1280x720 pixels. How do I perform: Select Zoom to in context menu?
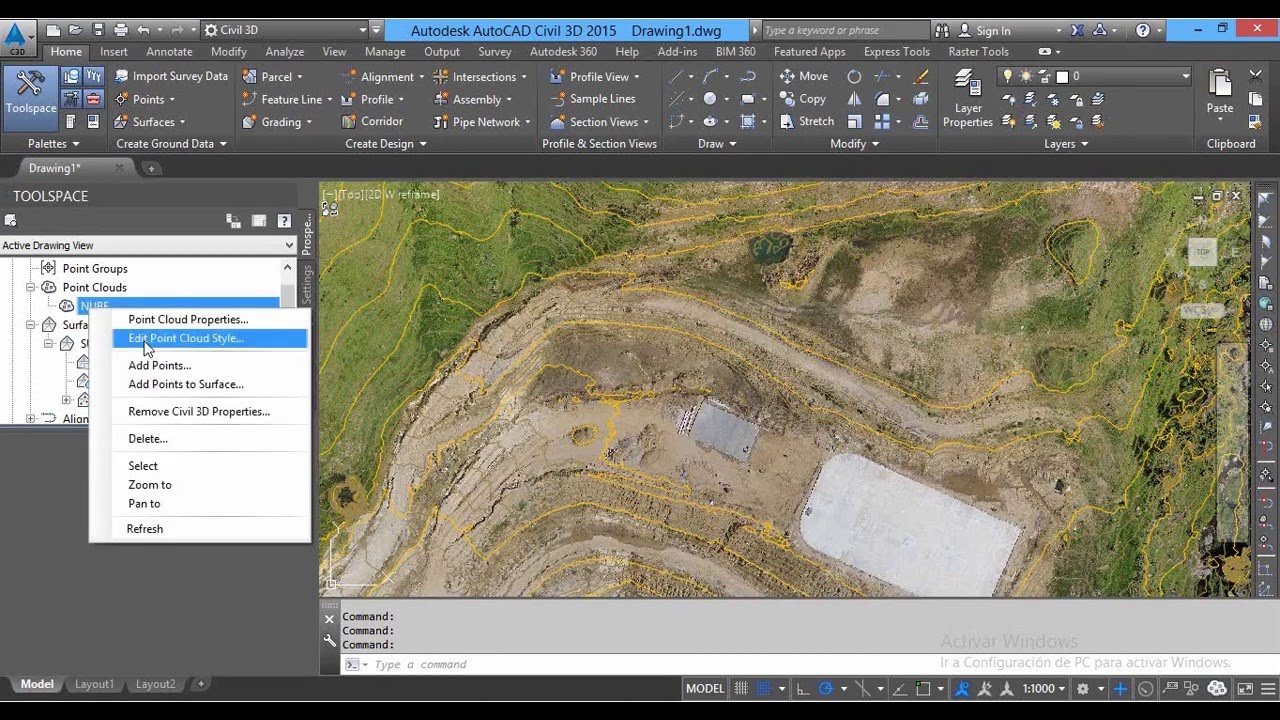[150, 484]
